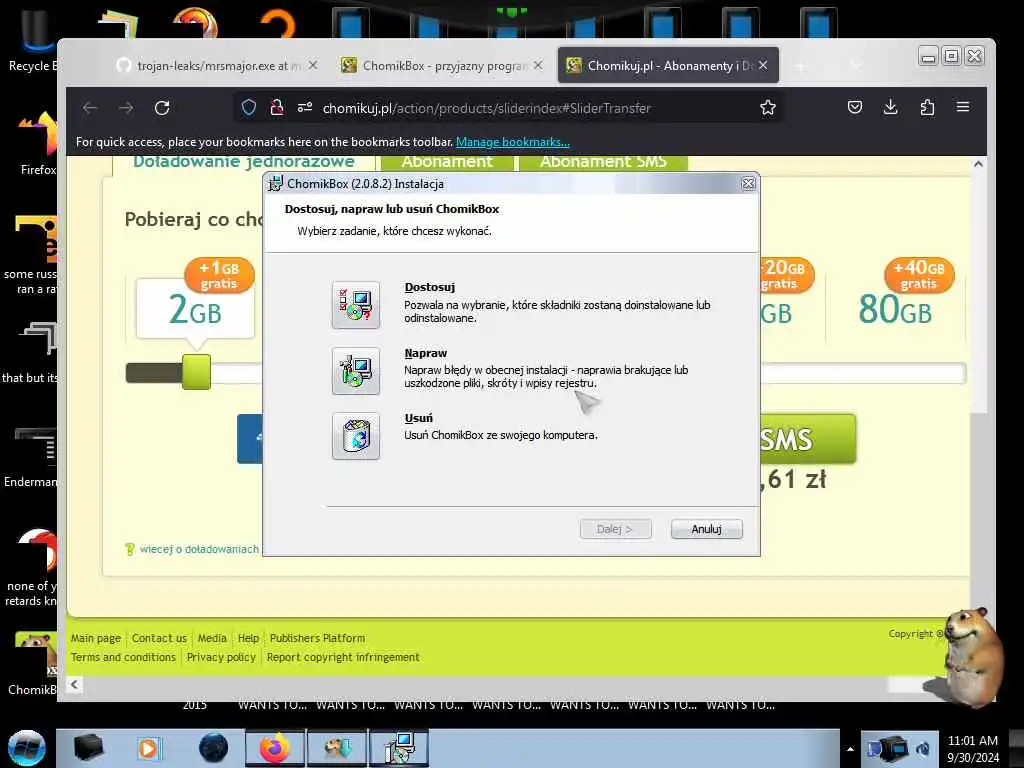The height and width of the screenshot is (768, 1024).
Task: Pick the Usuń uninstall option icon
Action: pos(355,436)
